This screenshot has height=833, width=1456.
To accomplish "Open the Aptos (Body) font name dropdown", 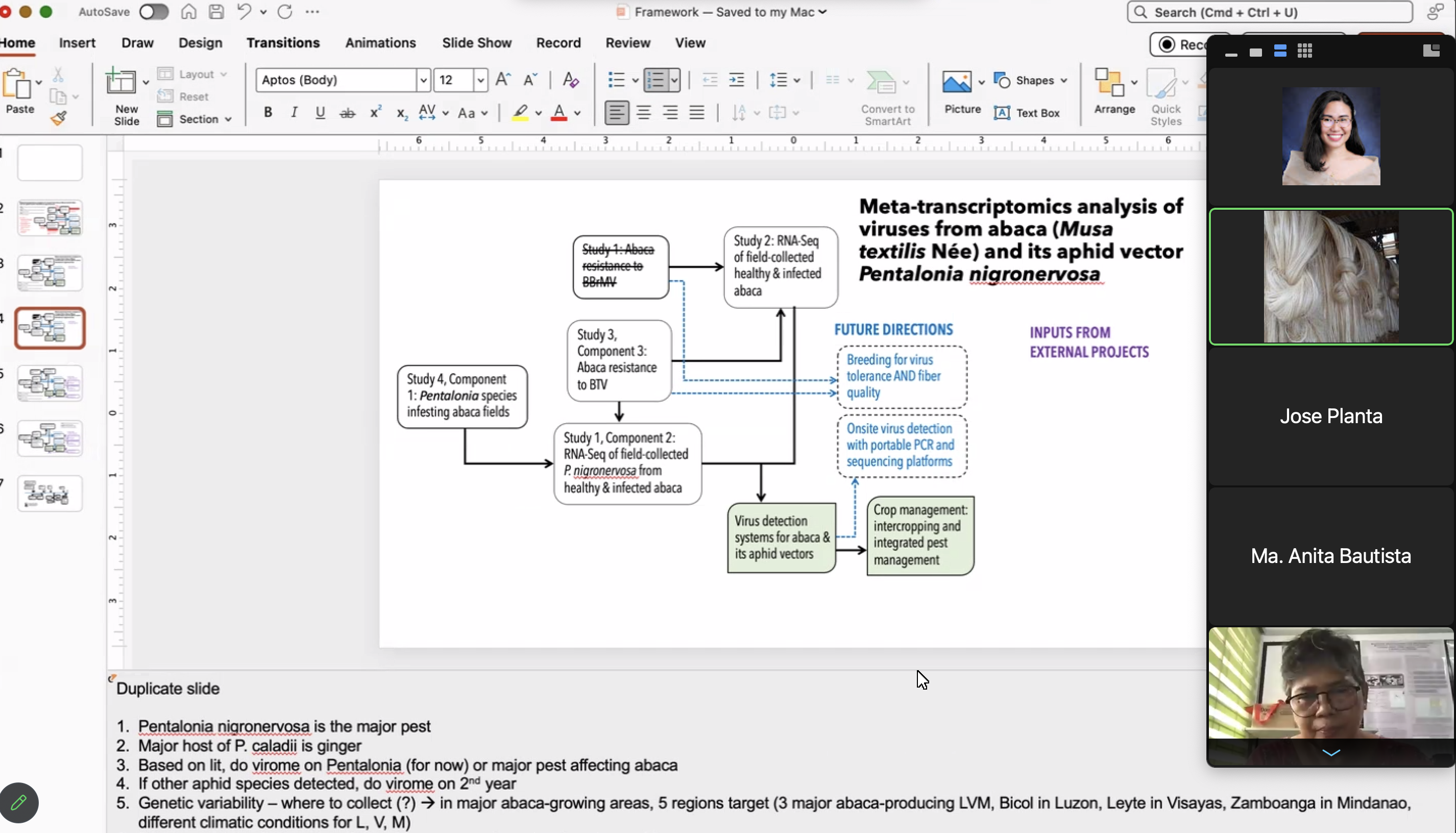I will 423,80.
